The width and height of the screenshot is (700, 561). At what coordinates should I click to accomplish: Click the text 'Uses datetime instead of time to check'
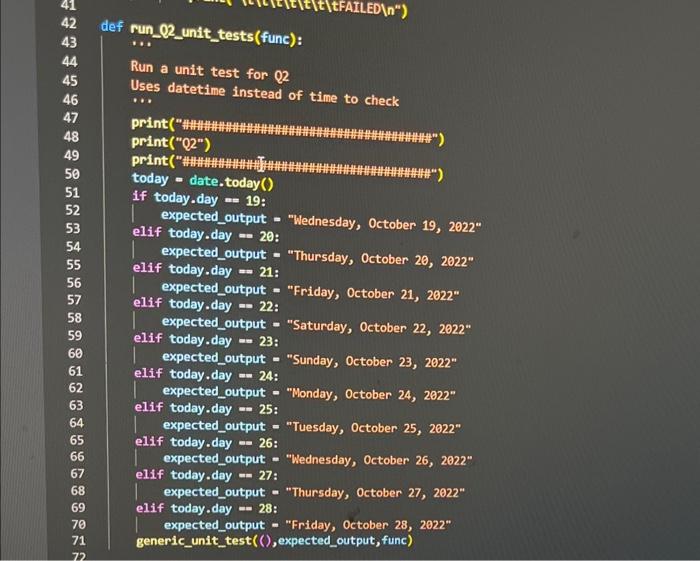pyautogui.click(x=264, y=93)
